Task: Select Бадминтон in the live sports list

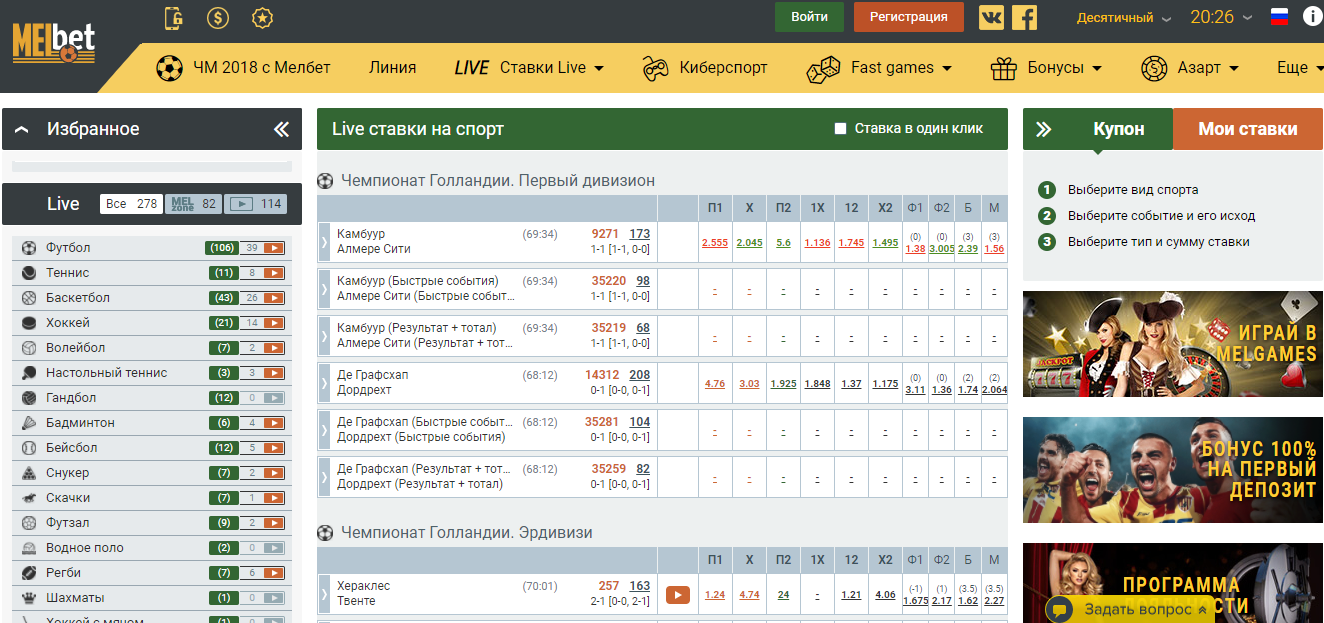Action: click(151, 423)
